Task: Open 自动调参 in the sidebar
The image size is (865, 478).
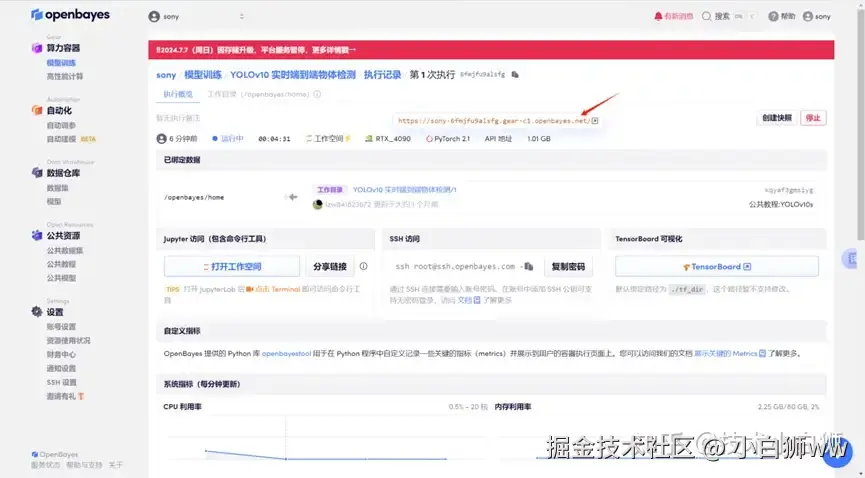Action: pos(61,125)
